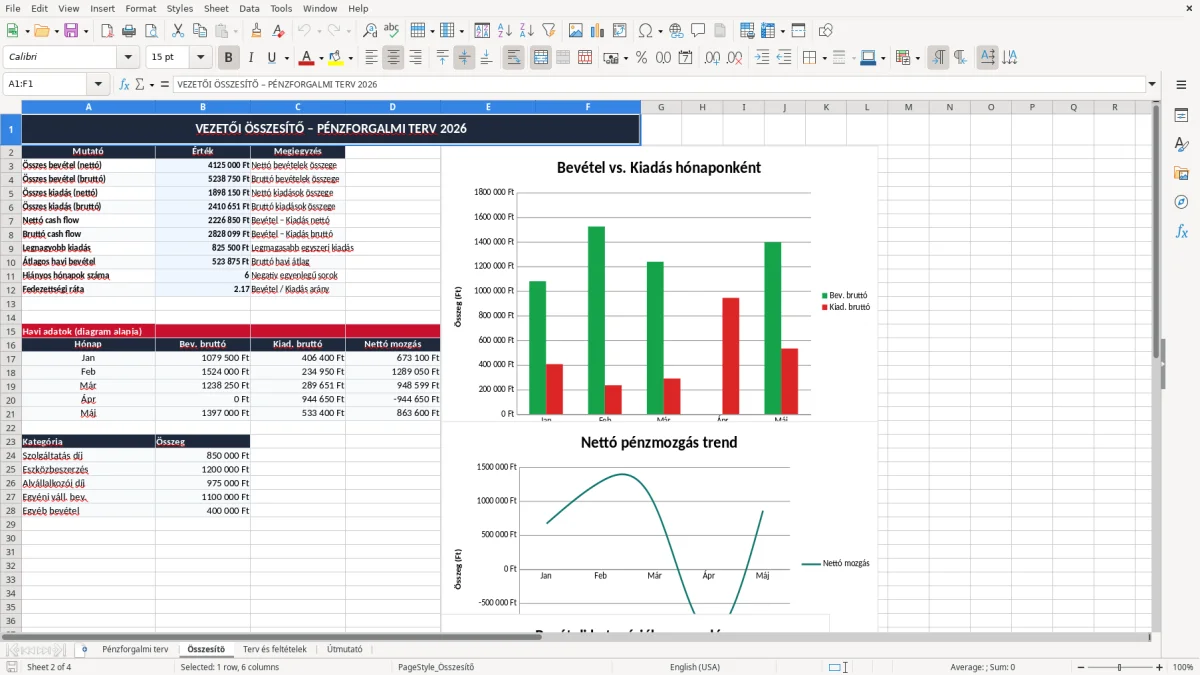1200x675 pixels.
Task: Open the sidebar Navigator compass icon
Action: 1181,202
